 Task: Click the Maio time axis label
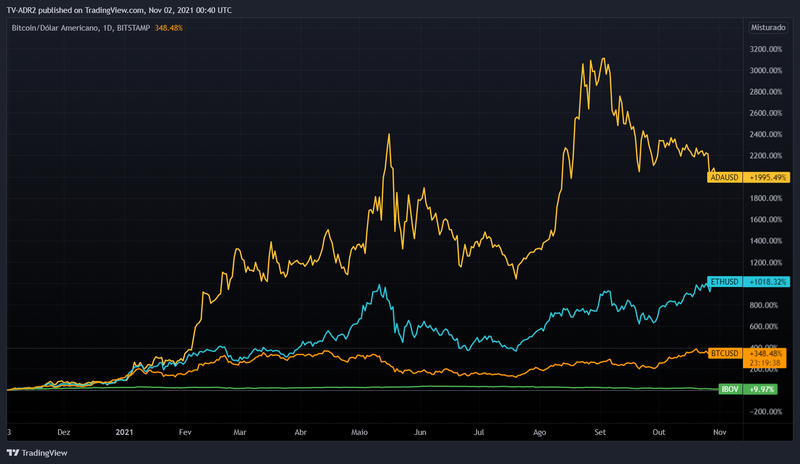359,432
